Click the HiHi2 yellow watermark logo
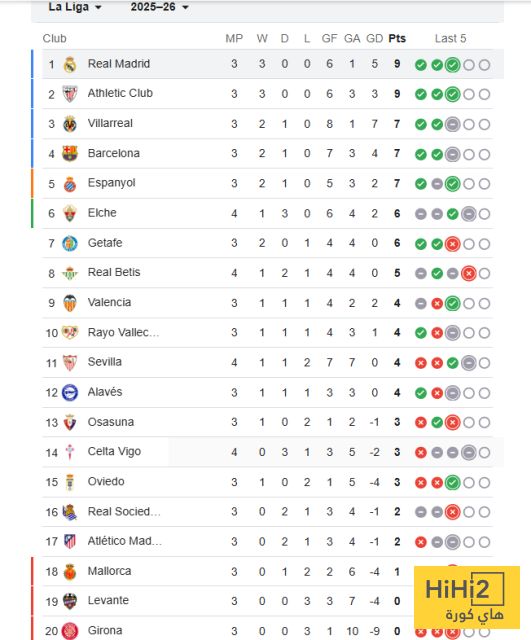The width and height of the screenshot is (531, 640). pyautogui.click(x=467, y=597)
